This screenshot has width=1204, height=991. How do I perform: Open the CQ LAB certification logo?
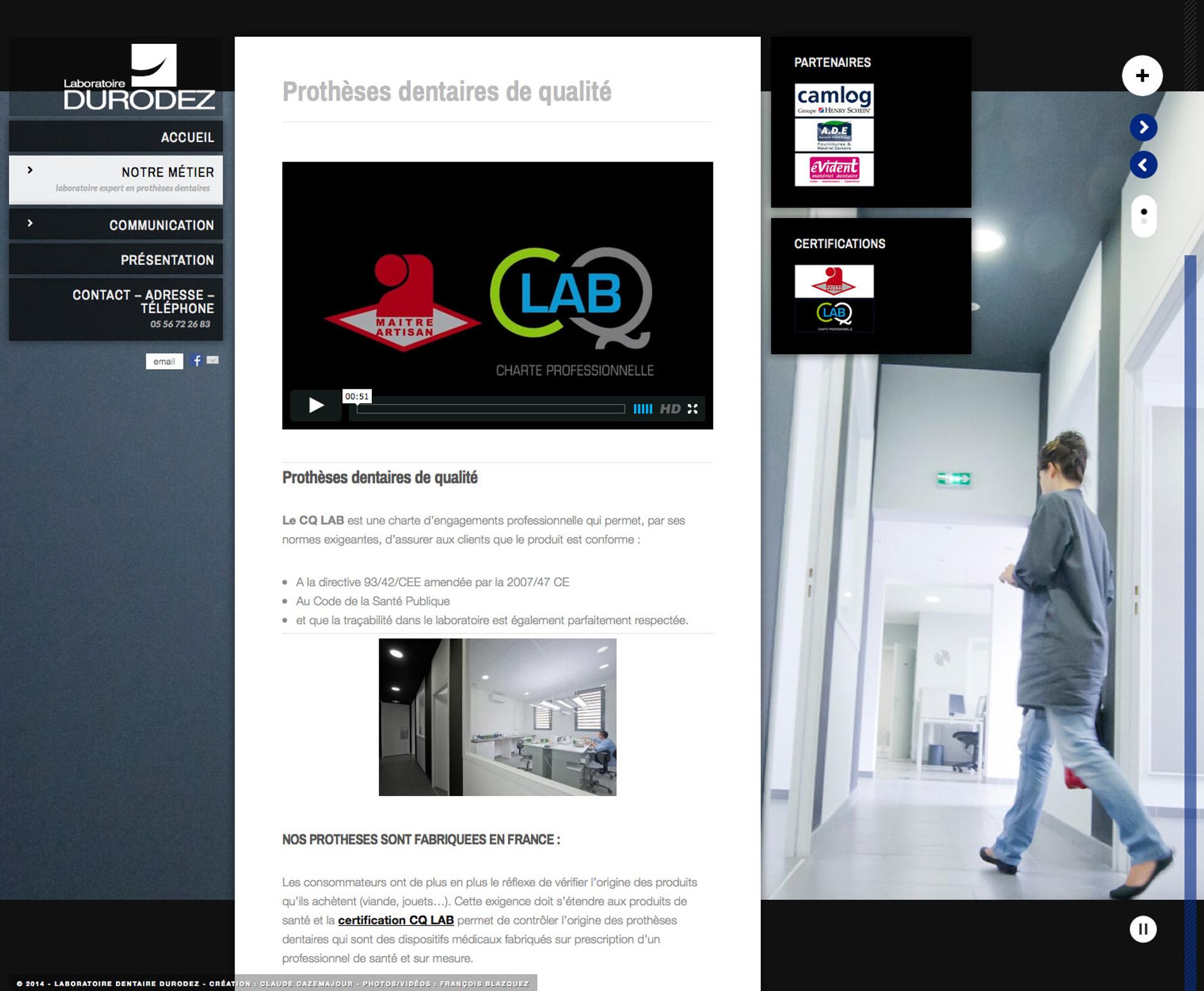tap(834, 316)
